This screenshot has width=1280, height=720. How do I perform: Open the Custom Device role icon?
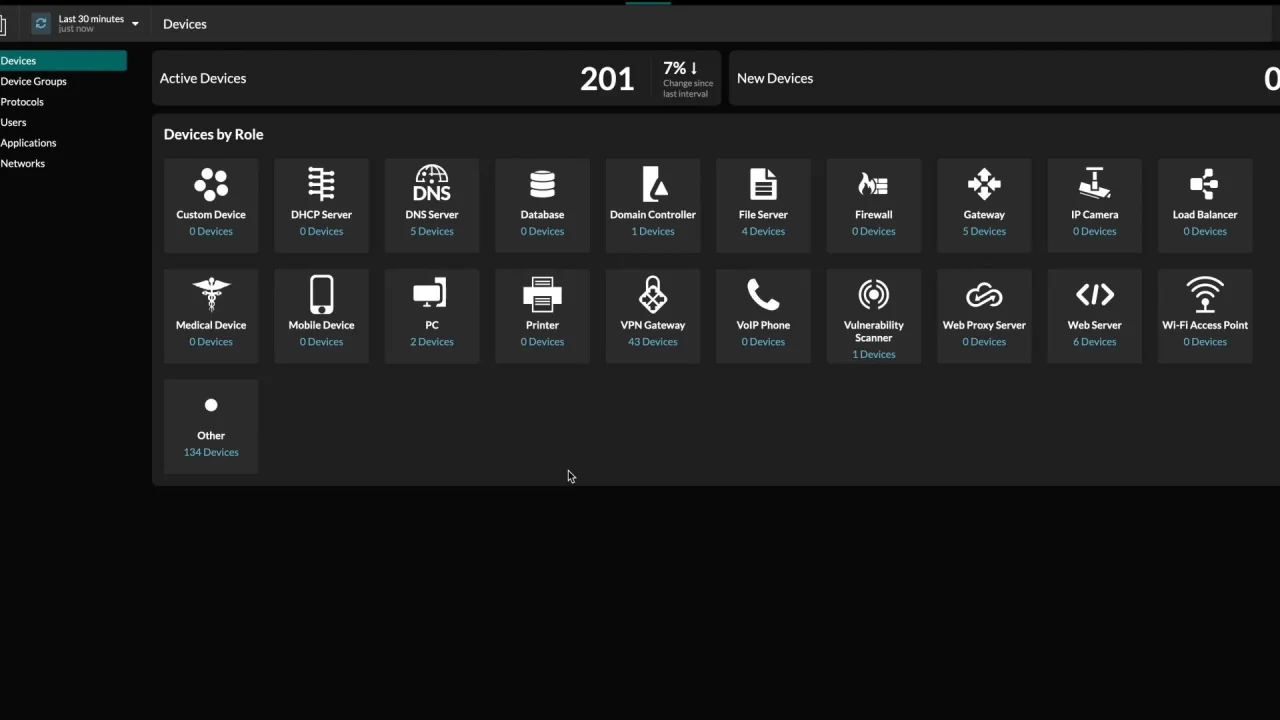pos(211,184)
